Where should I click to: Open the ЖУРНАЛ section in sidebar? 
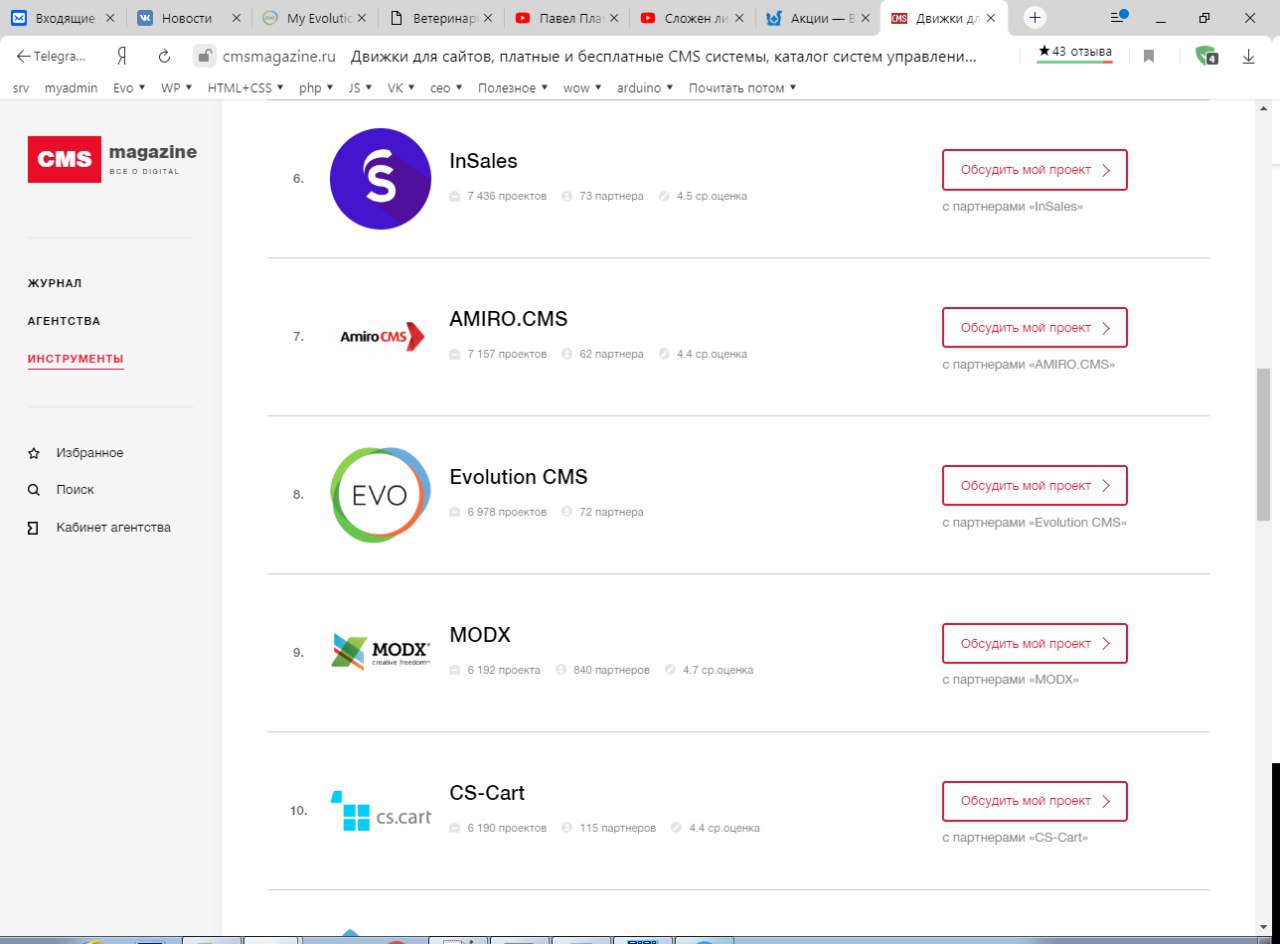55,284
